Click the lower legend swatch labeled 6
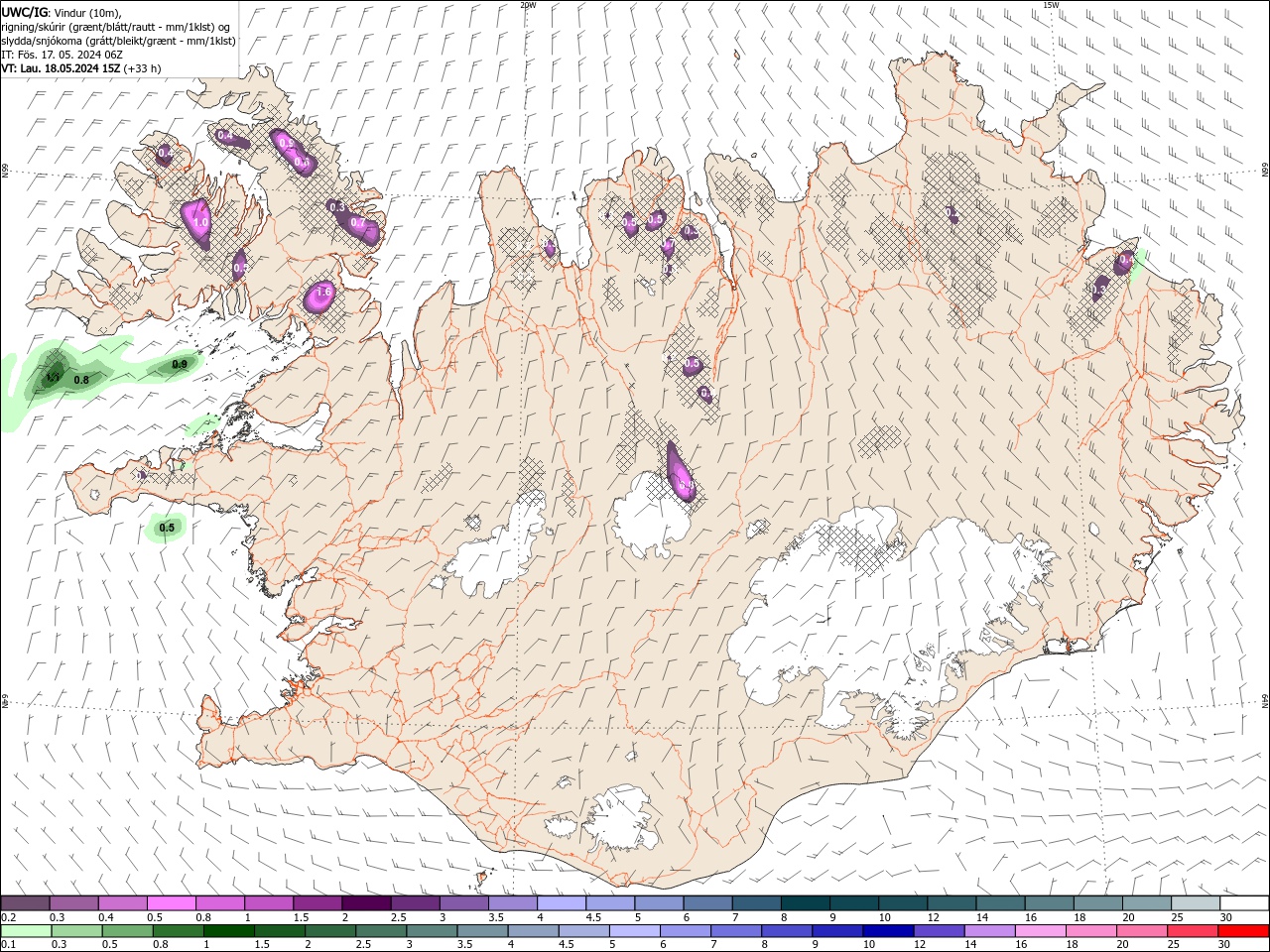 click(x=685, y=931)
